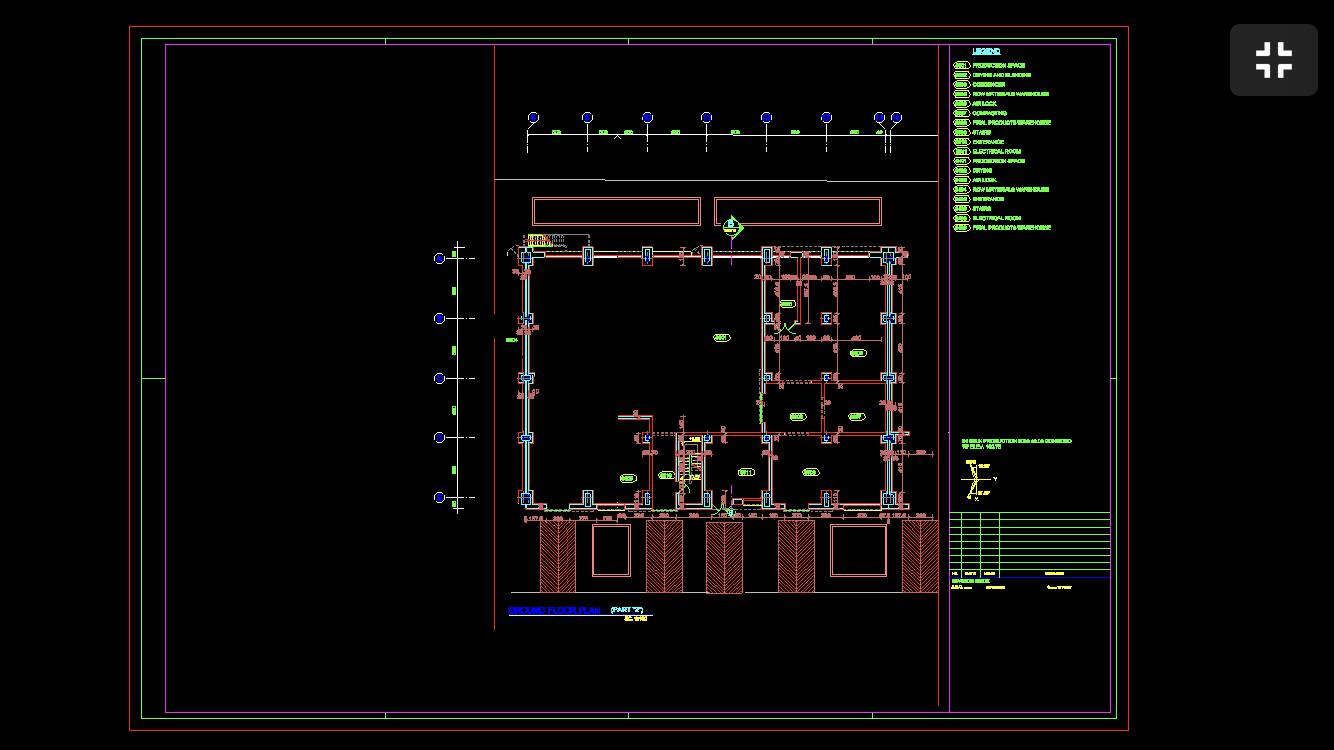The width and height of the screenshot is (1334, 750).
Task: Select the bottom blue grid bubble on the left axis
Action: (439, 497)
